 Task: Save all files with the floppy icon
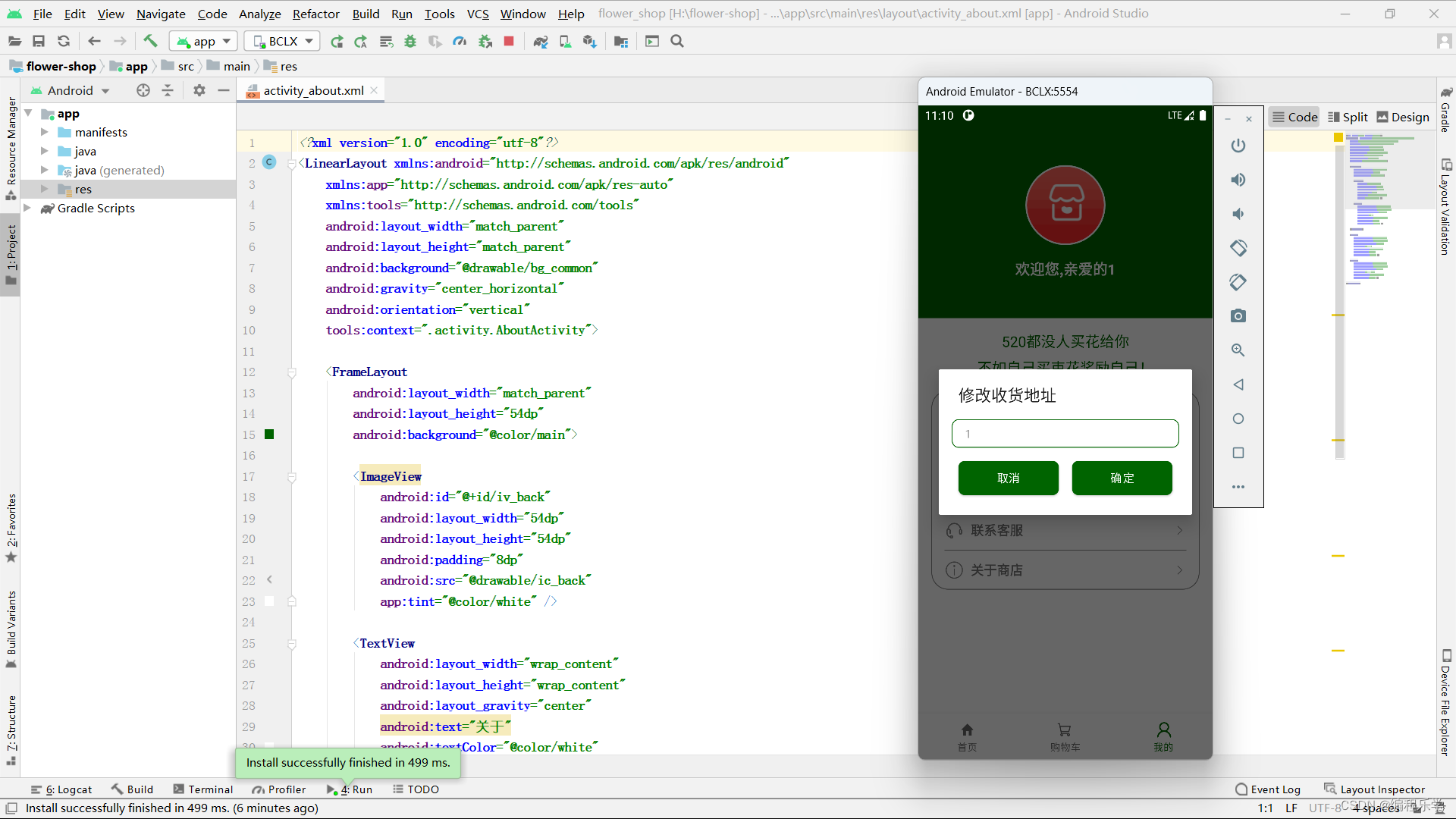[x=39, y=41]
